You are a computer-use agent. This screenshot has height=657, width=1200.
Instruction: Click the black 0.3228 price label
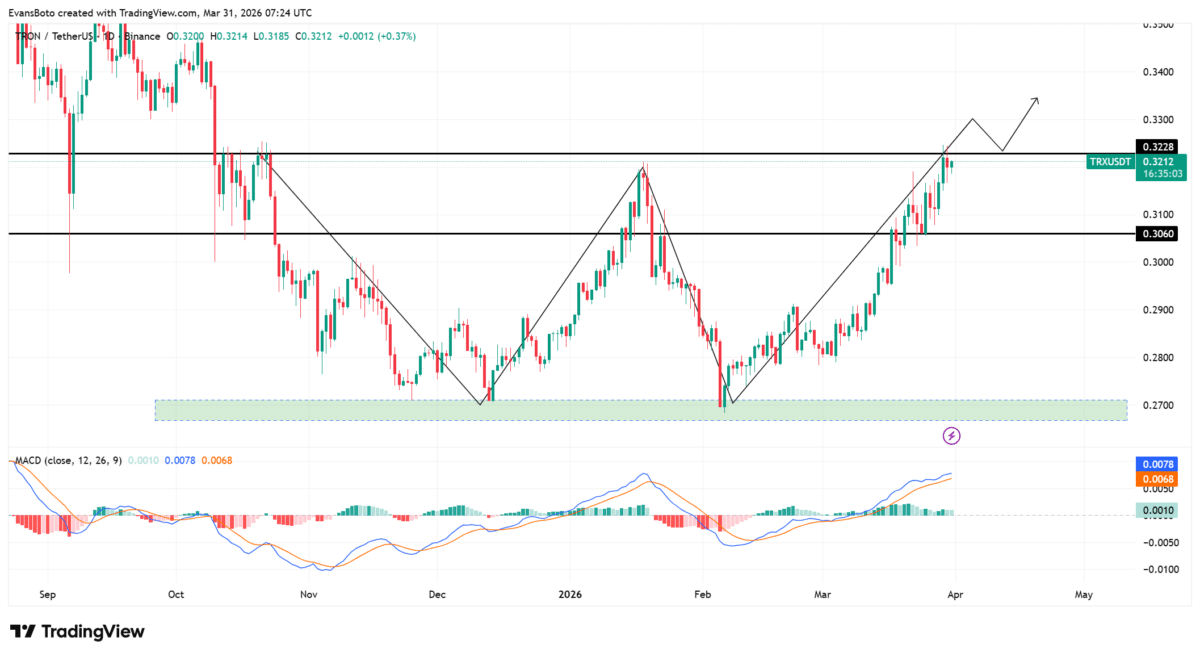click(x=1155, y=145)
